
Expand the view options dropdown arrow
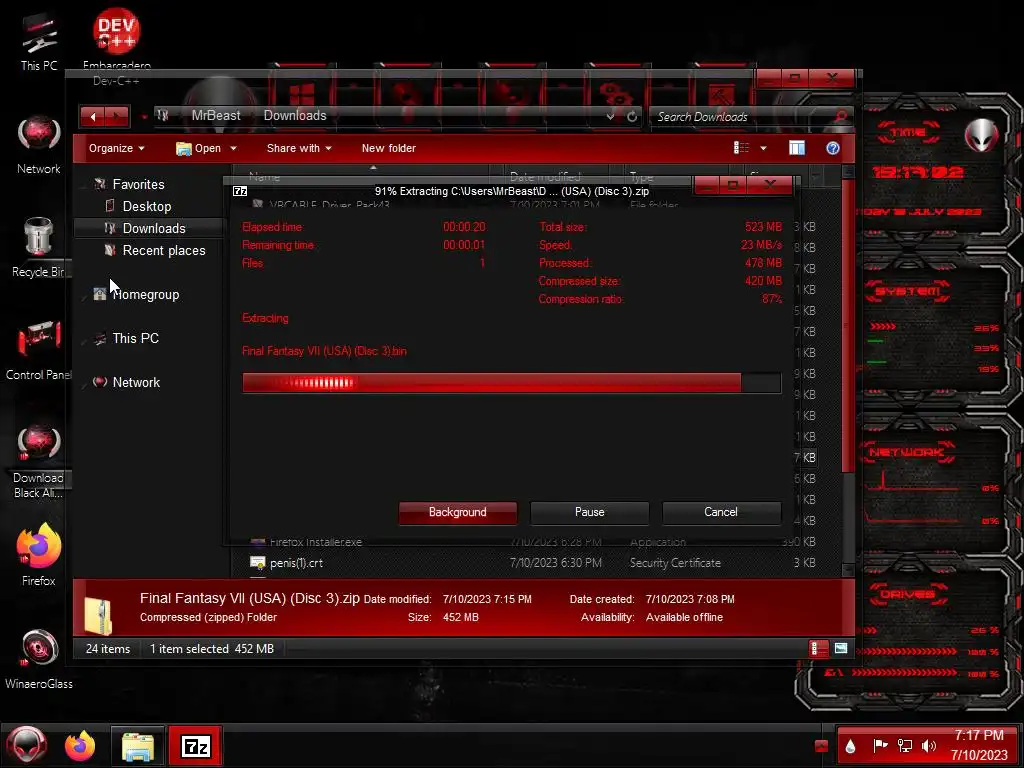pyautogui.click(x=763, y=148)
